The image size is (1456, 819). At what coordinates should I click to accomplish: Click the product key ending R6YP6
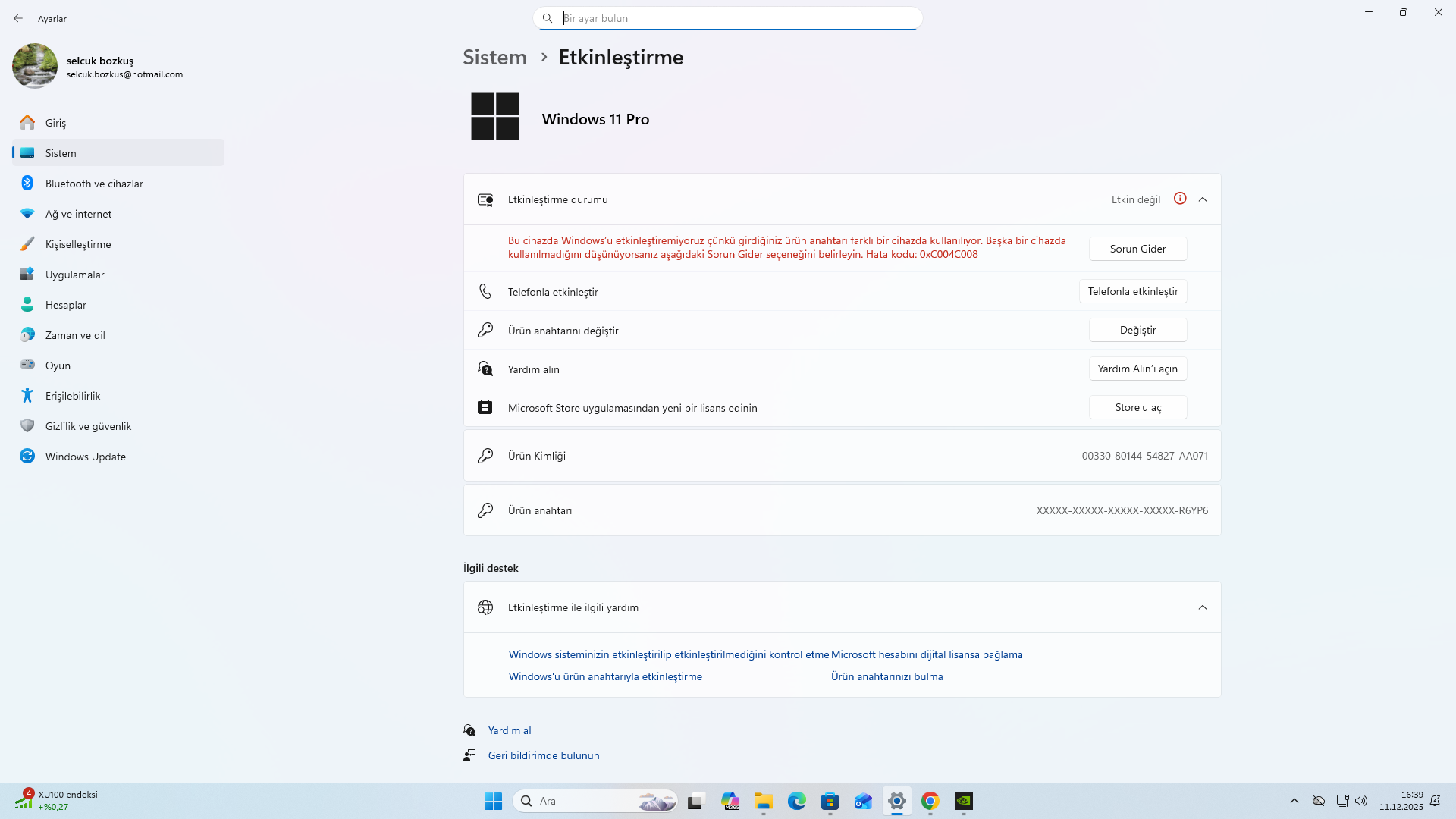(x=1122, y=510)
